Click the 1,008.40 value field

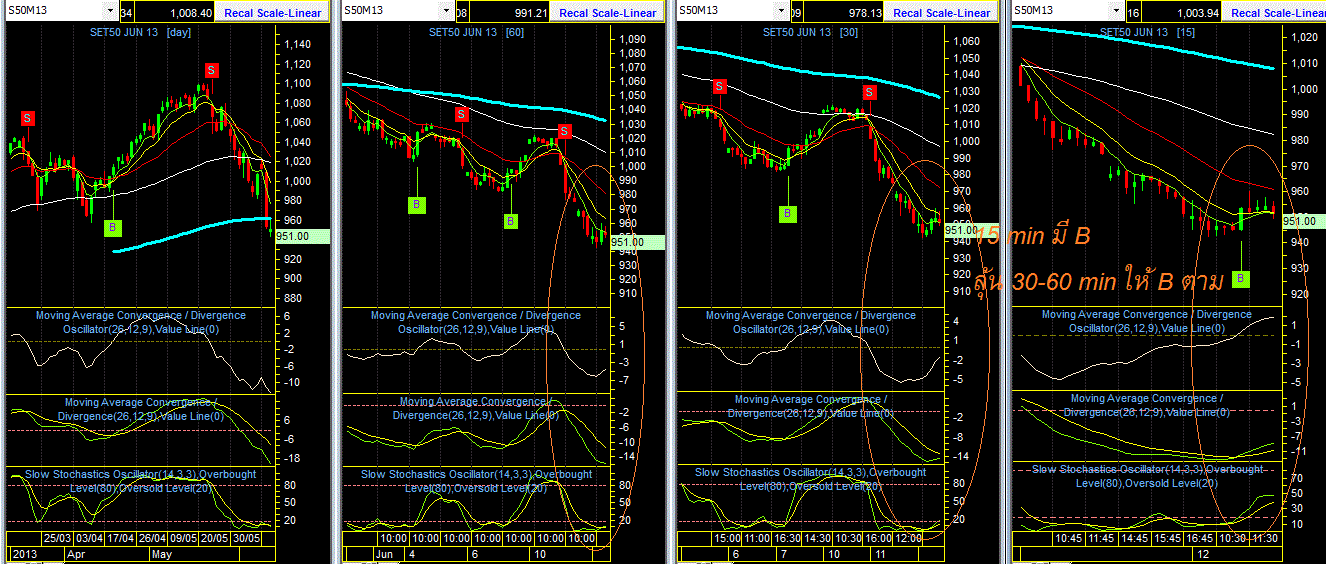175,13
